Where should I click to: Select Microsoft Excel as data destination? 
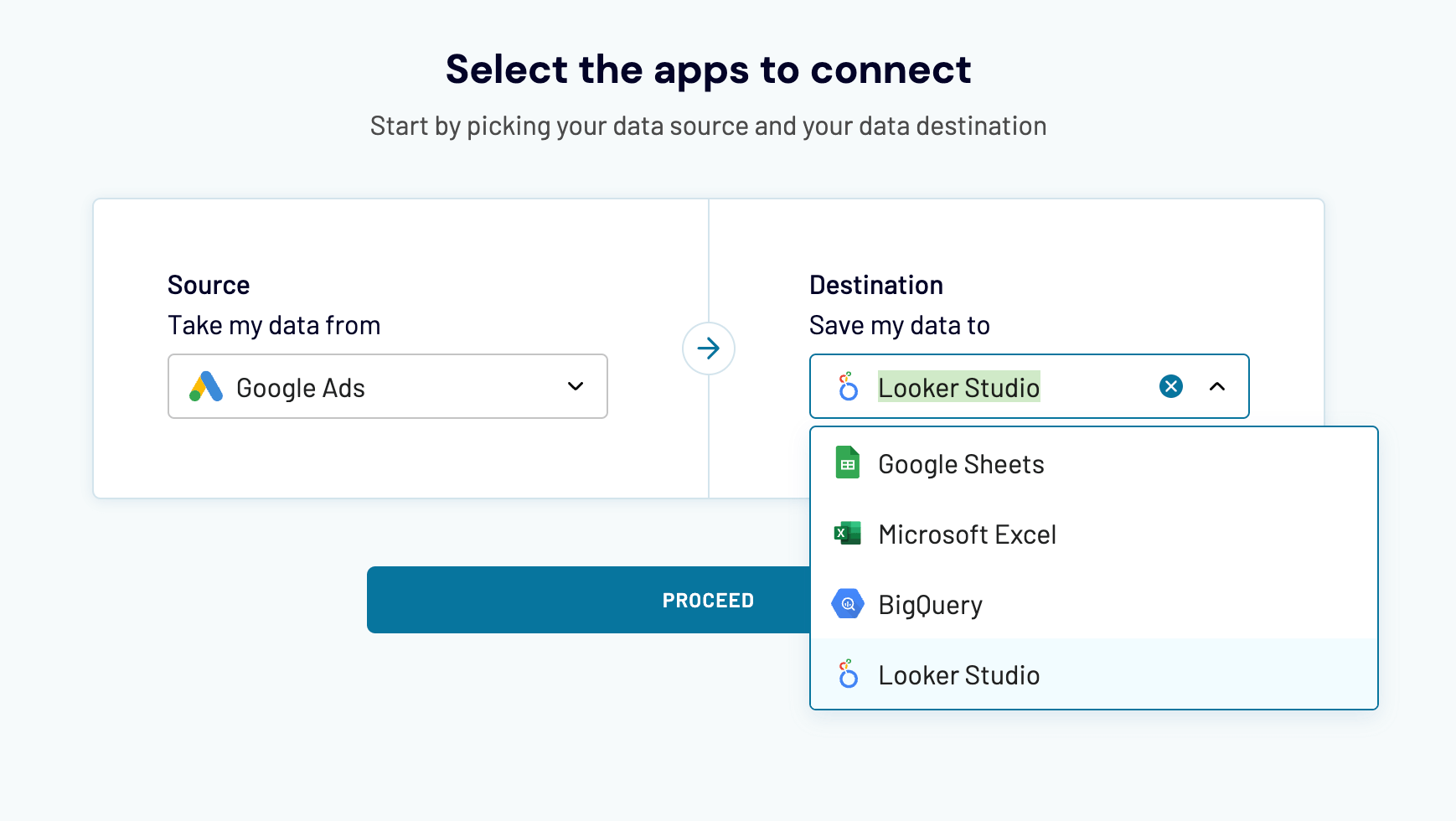coord(967,534)
